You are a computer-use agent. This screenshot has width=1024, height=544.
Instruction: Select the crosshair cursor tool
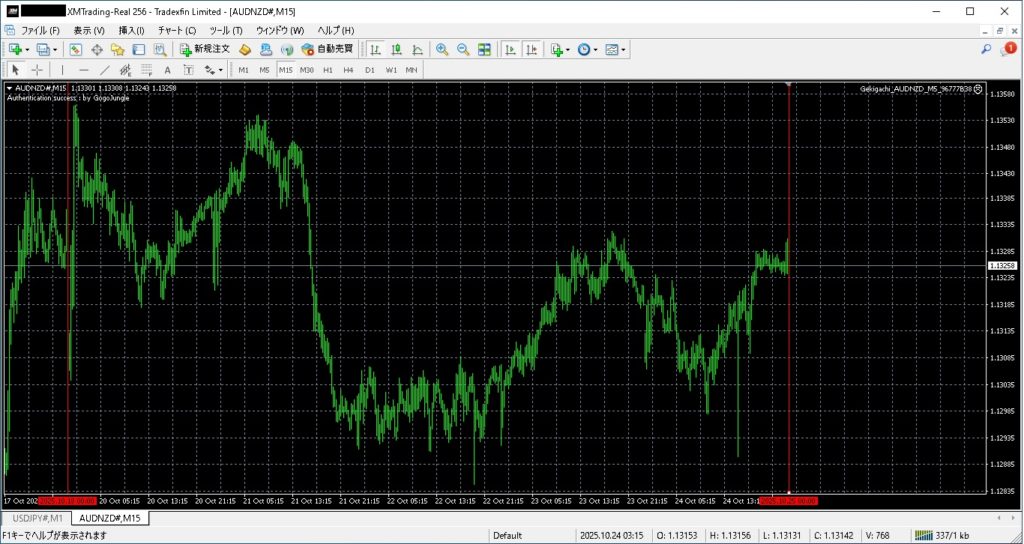tap(37, 70)
